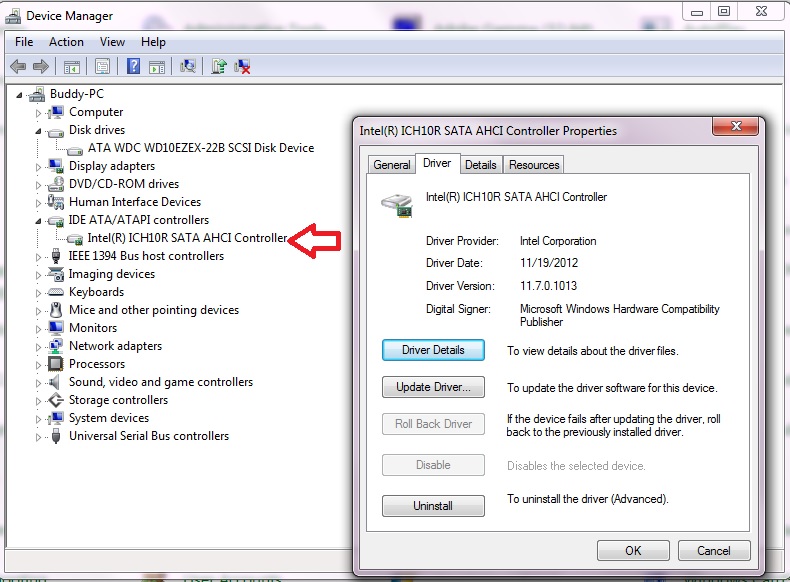
Task: Collapse the Buddy-PC root node
Action: point(19,95)
